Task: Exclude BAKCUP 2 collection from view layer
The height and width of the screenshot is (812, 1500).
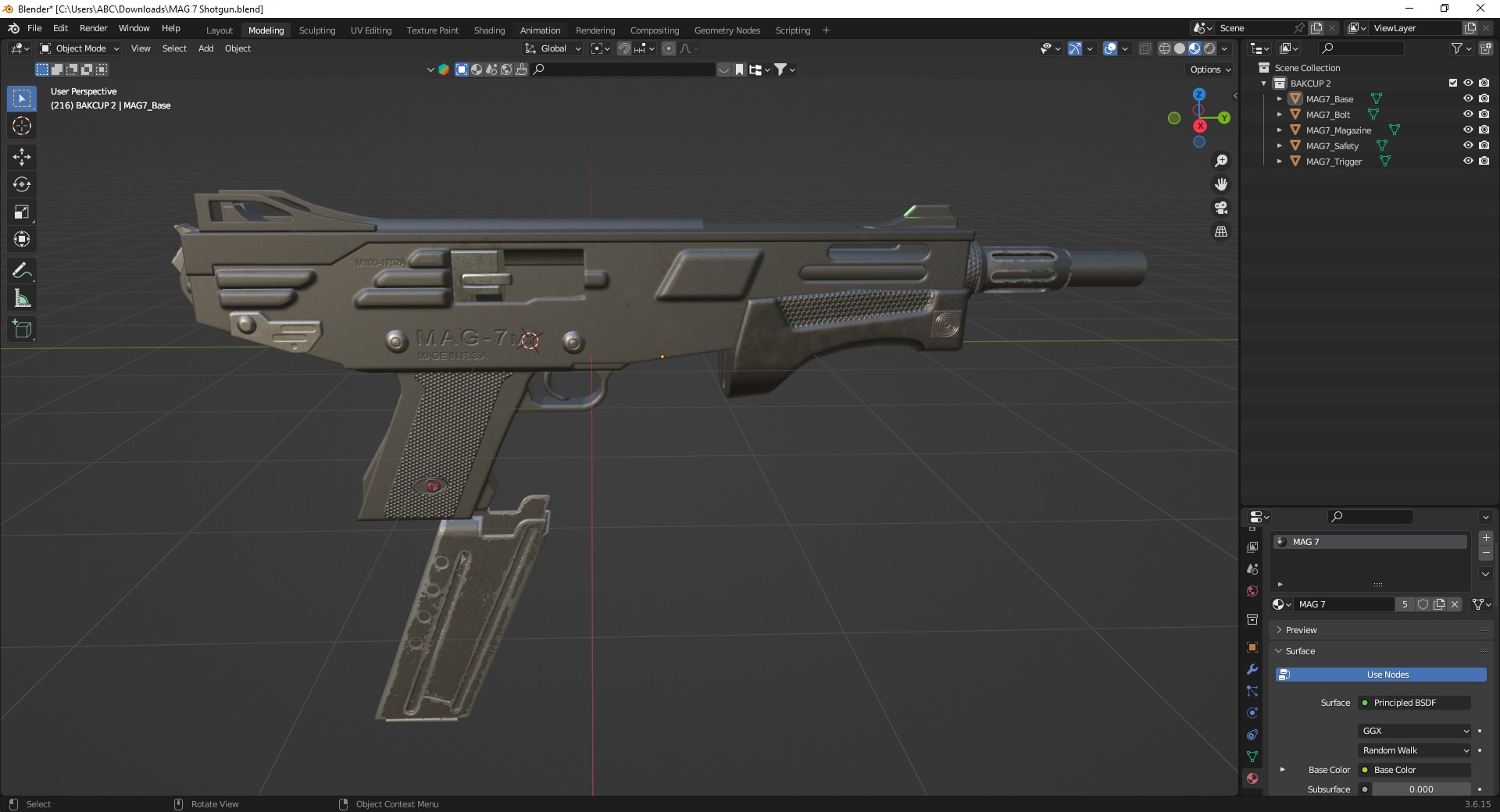Action: [x=1453, y=83]
